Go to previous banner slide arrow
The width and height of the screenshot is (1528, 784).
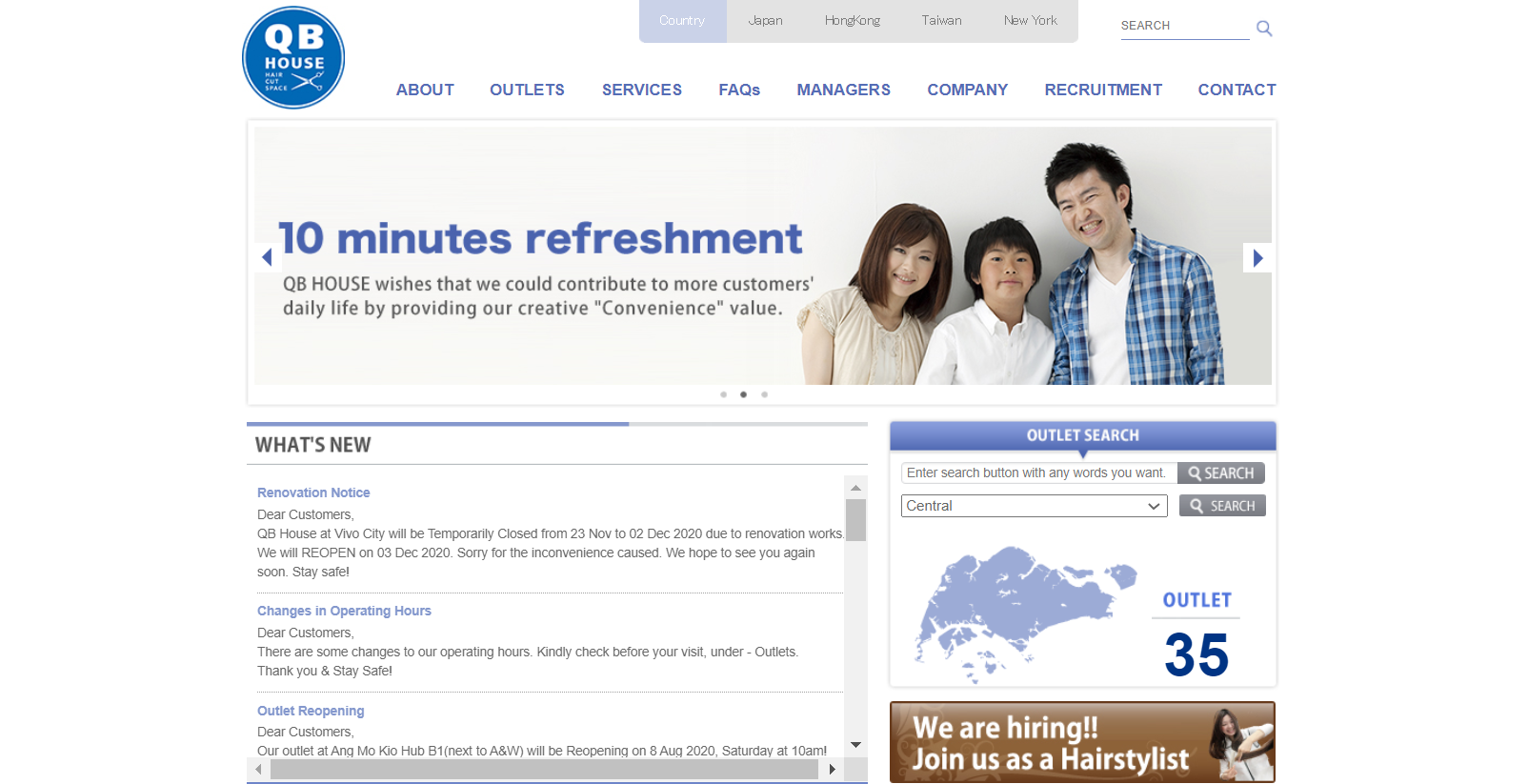pos(267,257)
